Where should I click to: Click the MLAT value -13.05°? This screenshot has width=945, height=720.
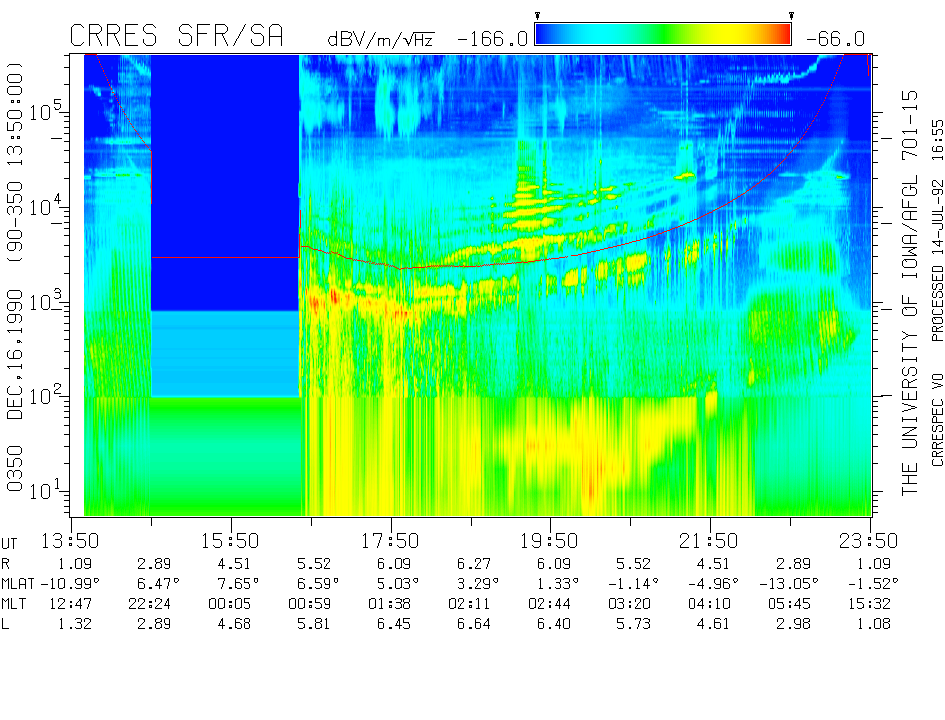click(789, 584)
